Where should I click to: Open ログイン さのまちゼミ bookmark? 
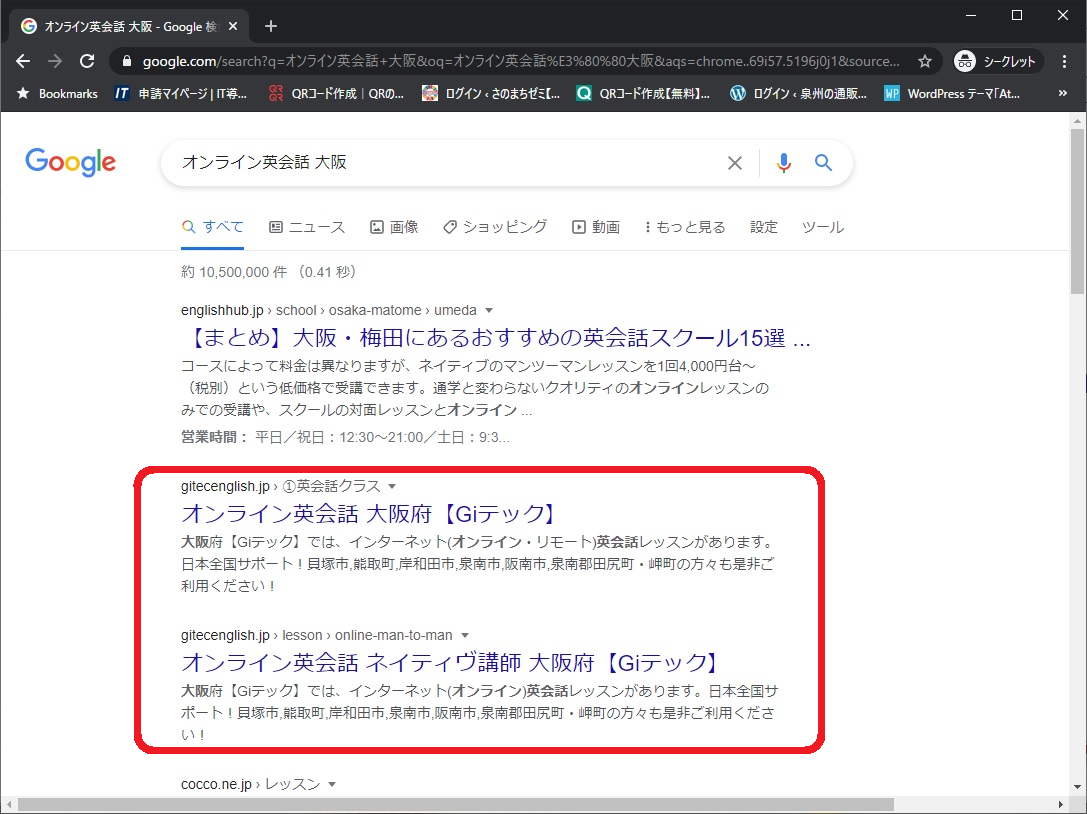(x=491, y=94)
